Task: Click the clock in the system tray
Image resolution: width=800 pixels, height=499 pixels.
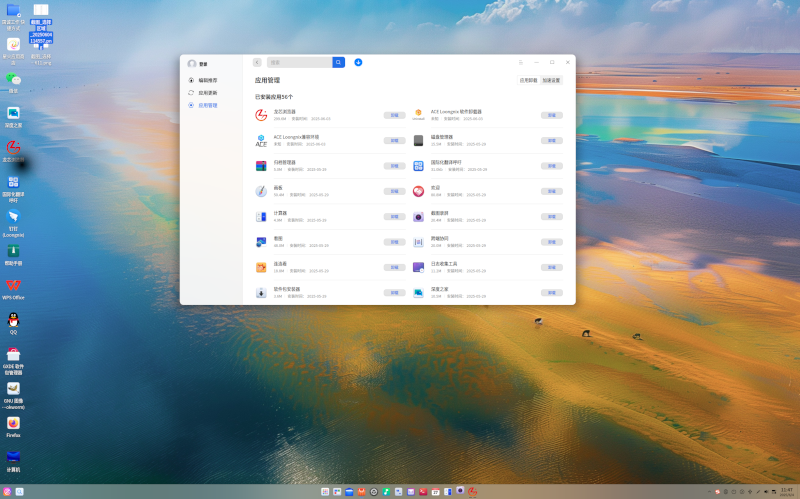Action: pyautogui.click(x=787, y=492)
